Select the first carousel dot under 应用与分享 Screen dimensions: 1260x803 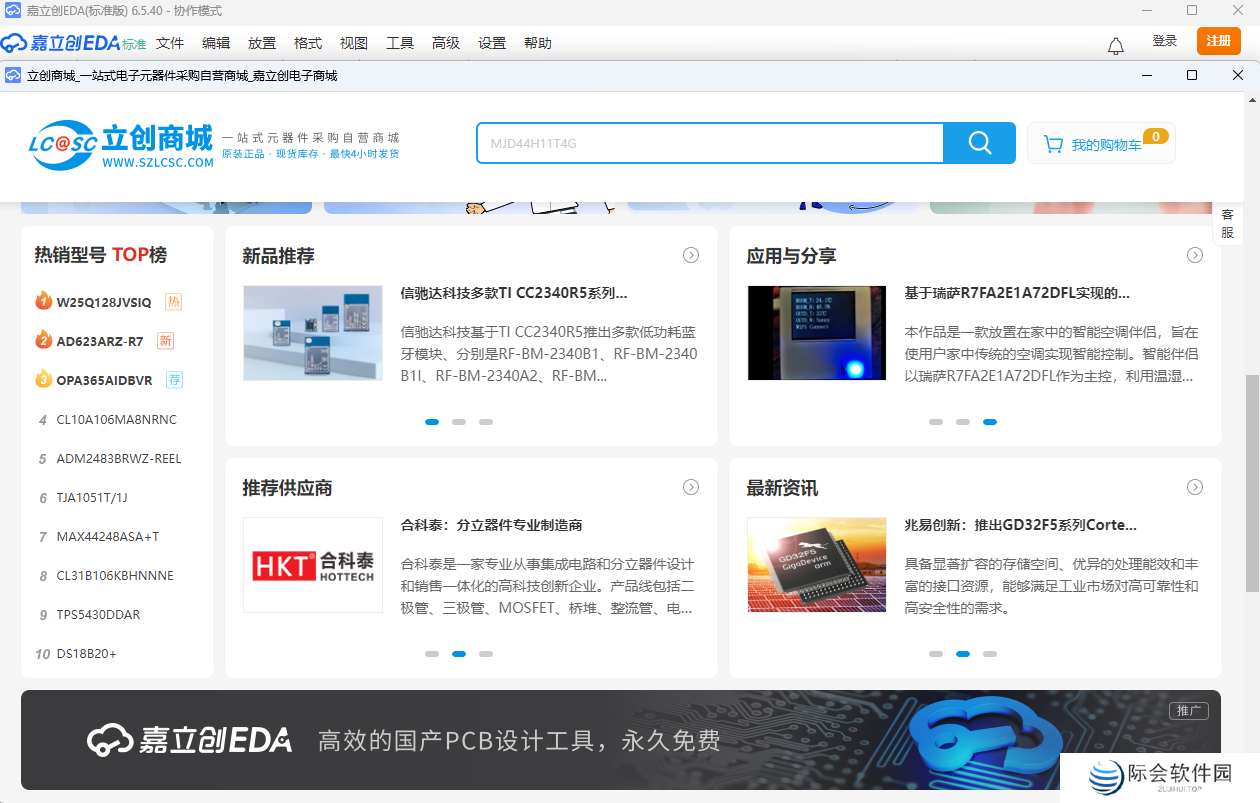pyautogui.click(x=936, y=422)
